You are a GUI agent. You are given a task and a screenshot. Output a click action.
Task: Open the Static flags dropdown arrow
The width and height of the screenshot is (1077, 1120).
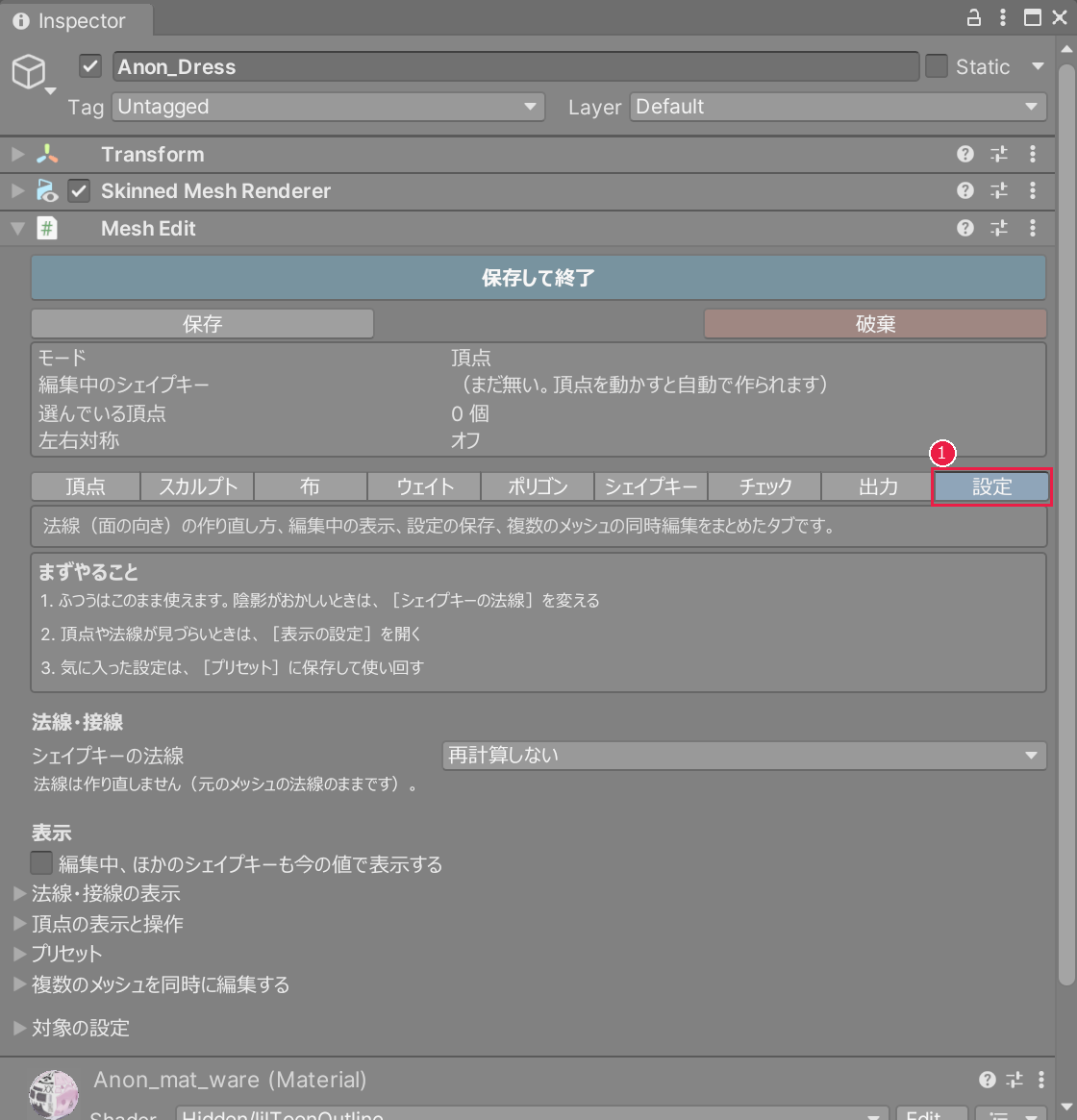(x=1038, y=66)
